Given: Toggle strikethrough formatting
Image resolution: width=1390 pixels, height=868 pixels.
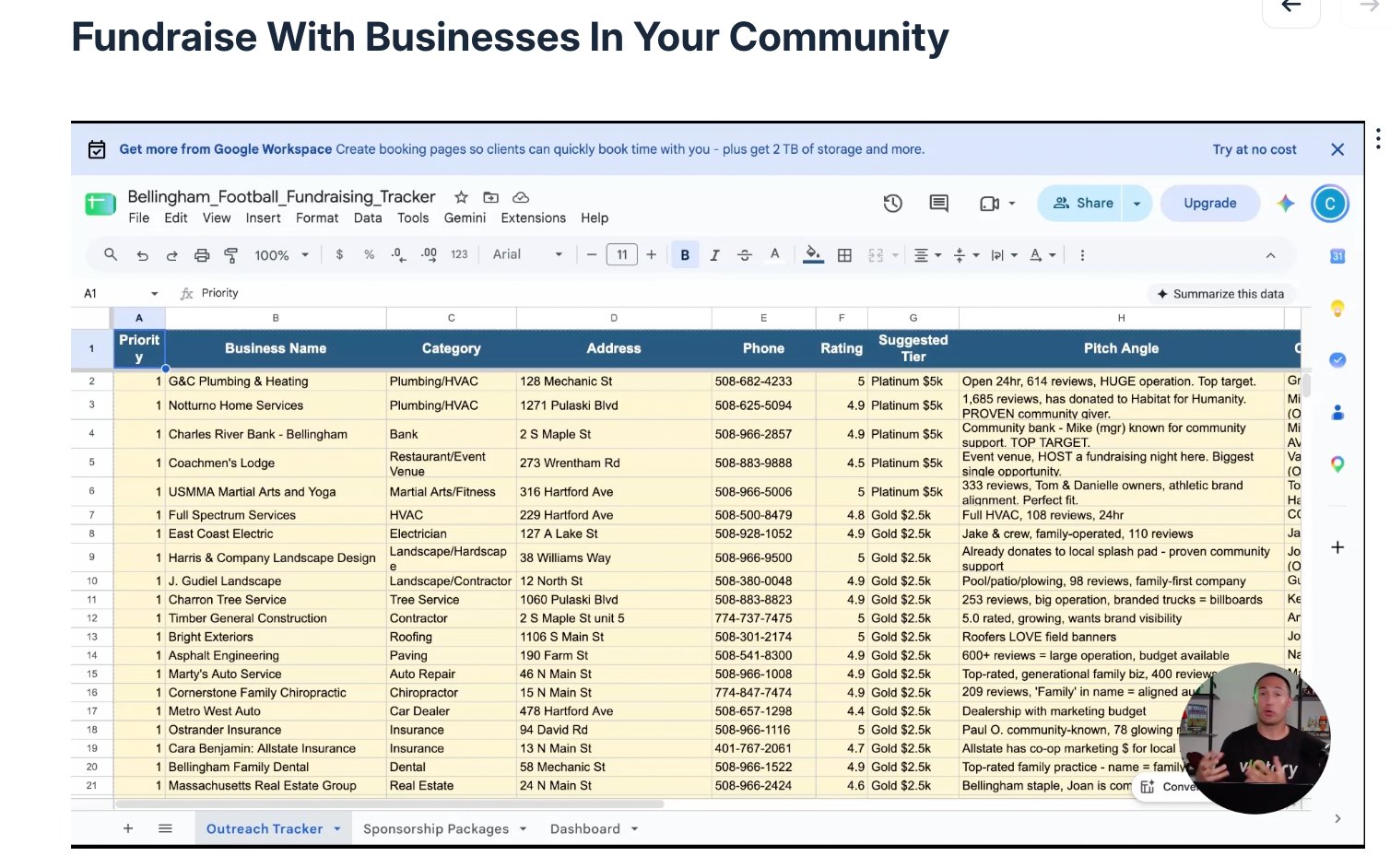Looking at the screenshot, I should click(x=745, y=255).
